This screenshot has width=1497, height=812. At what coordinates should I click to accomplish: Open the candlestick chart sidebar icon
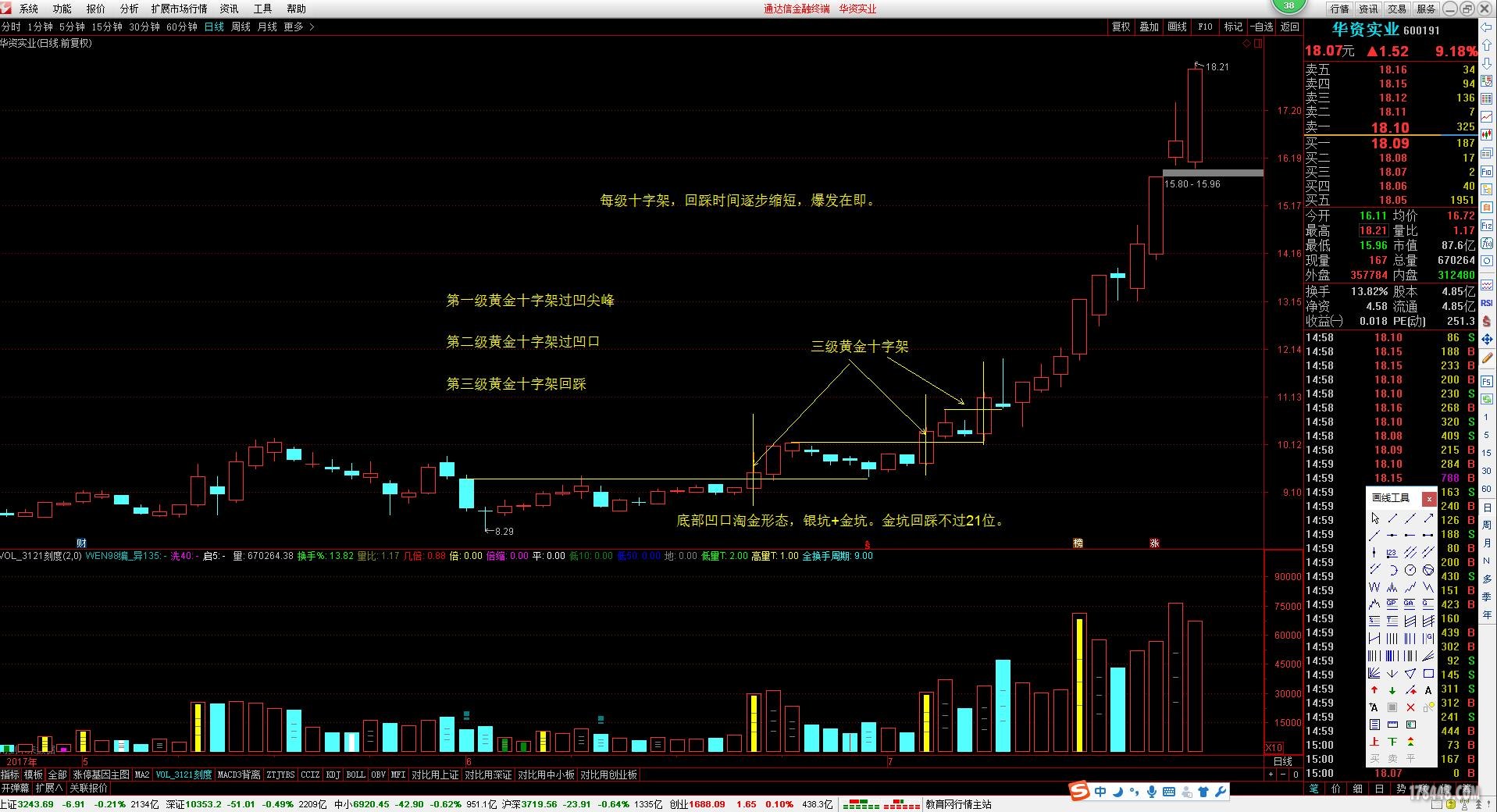pos(1487,135)
